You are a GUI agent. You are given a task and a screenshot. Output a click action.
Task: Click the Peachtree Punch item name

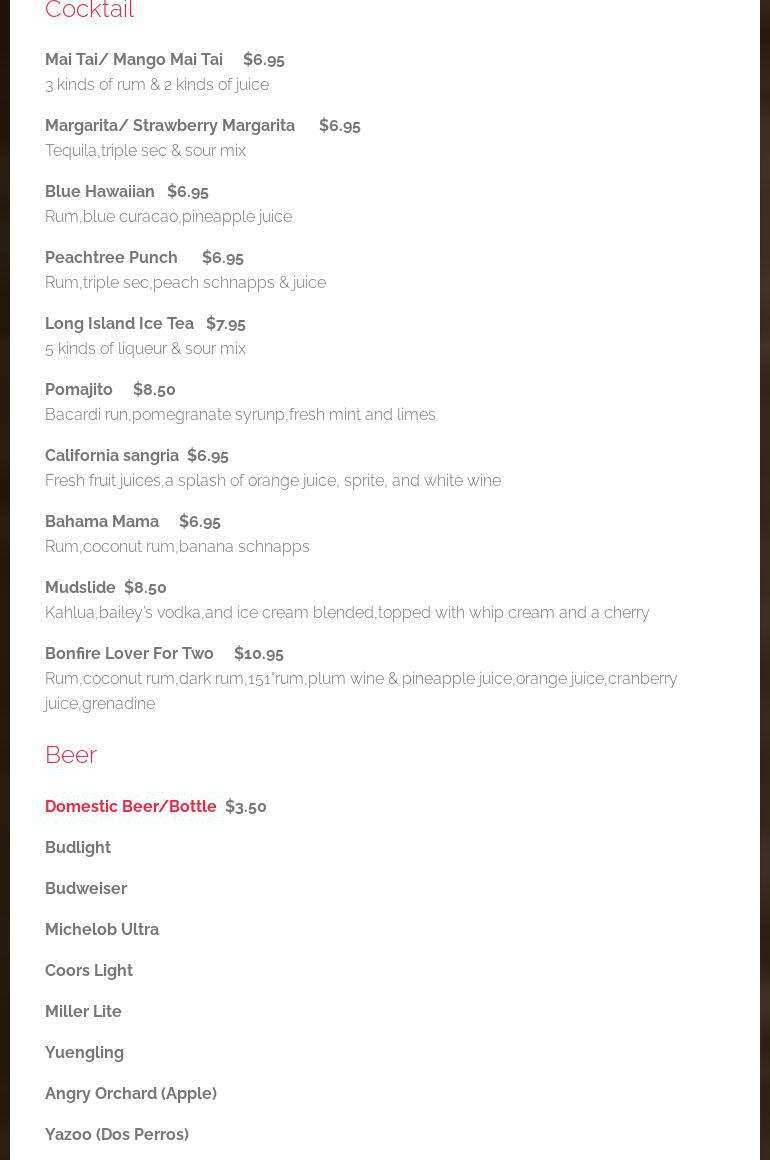click(111, 257)
